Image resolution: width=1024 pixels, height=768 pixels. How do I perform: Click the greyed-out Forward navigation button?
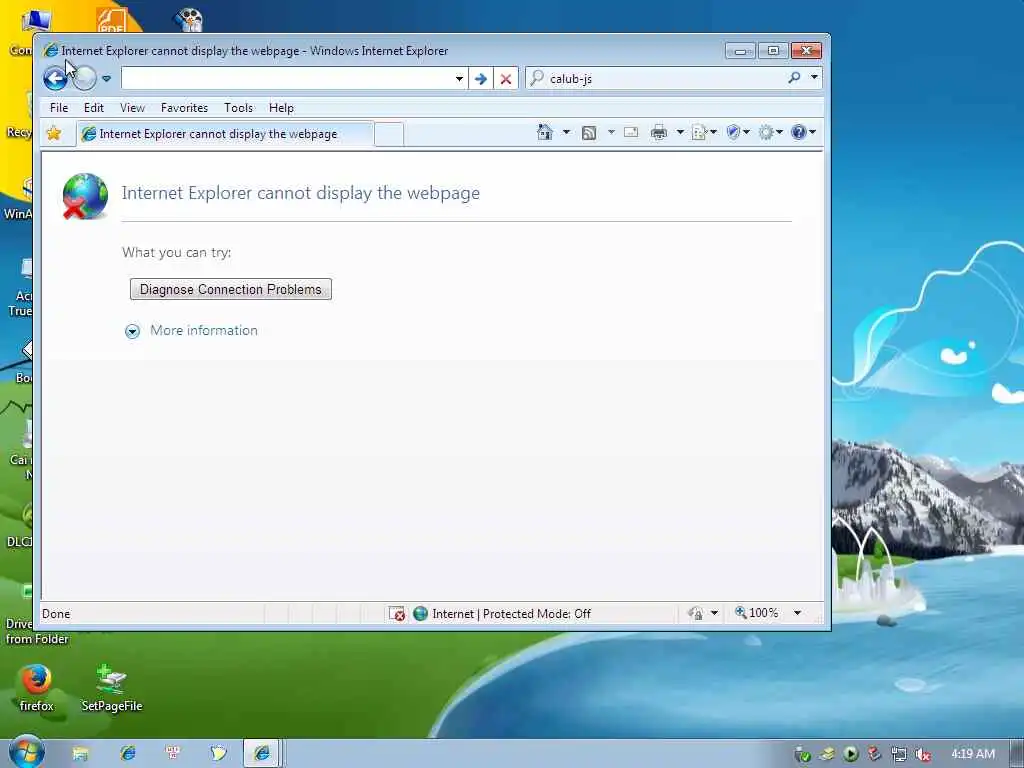pos(85,79)
